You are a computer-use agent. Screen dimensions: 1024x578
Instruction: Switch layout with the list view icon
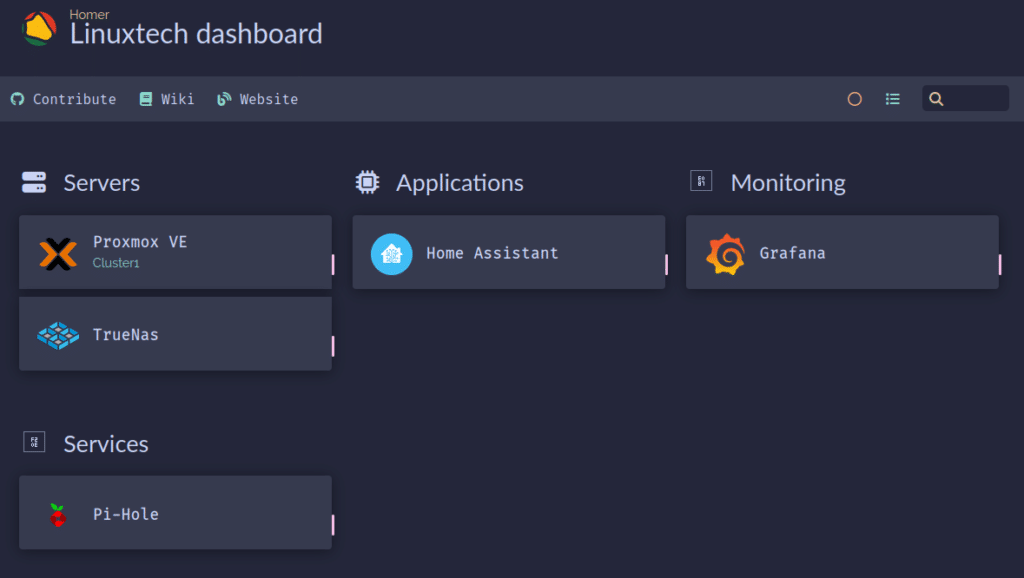click(x=893, y=99)
